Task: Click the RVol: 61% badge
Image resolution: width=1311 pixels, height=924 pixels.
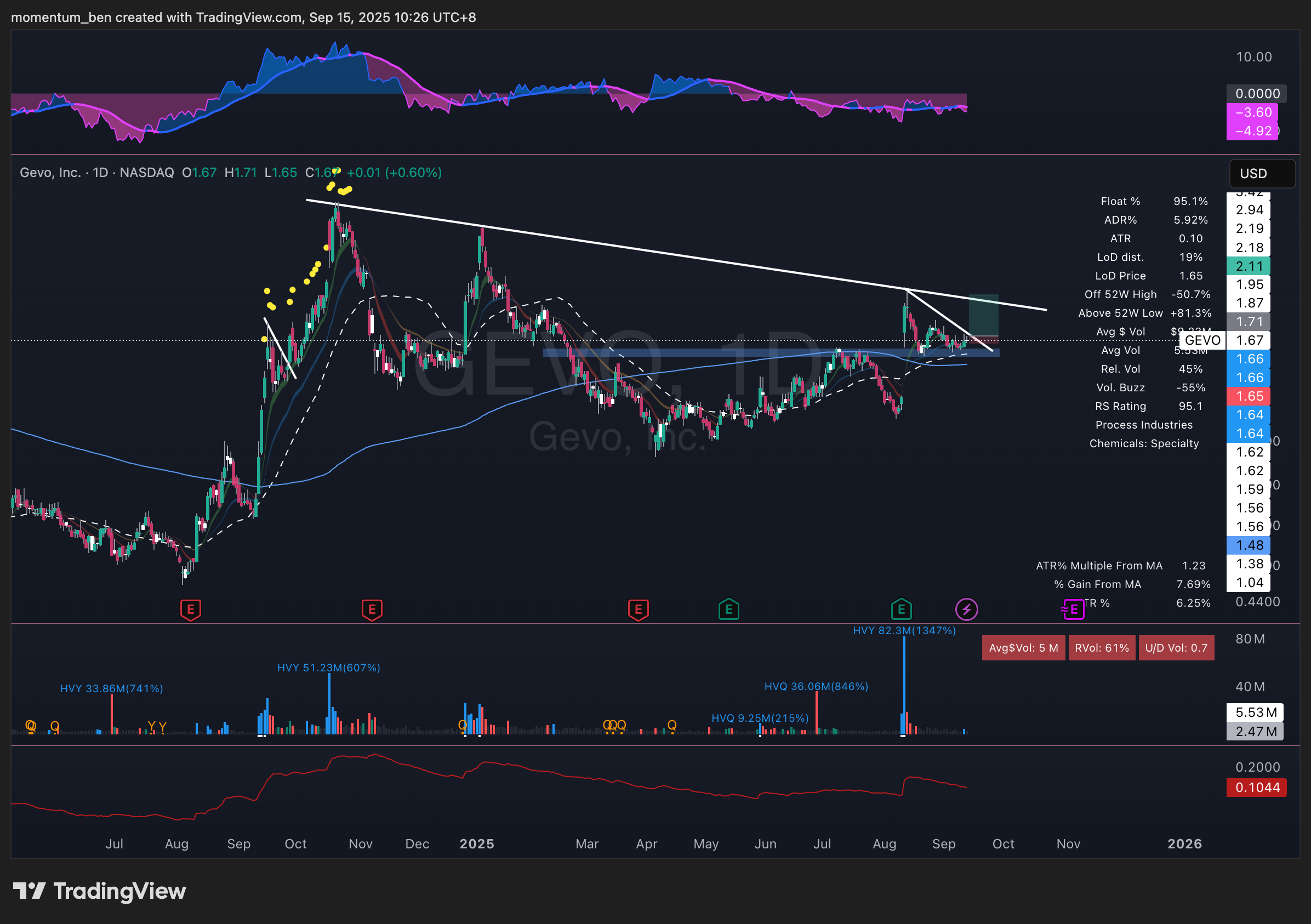Action: [1102, 648]
